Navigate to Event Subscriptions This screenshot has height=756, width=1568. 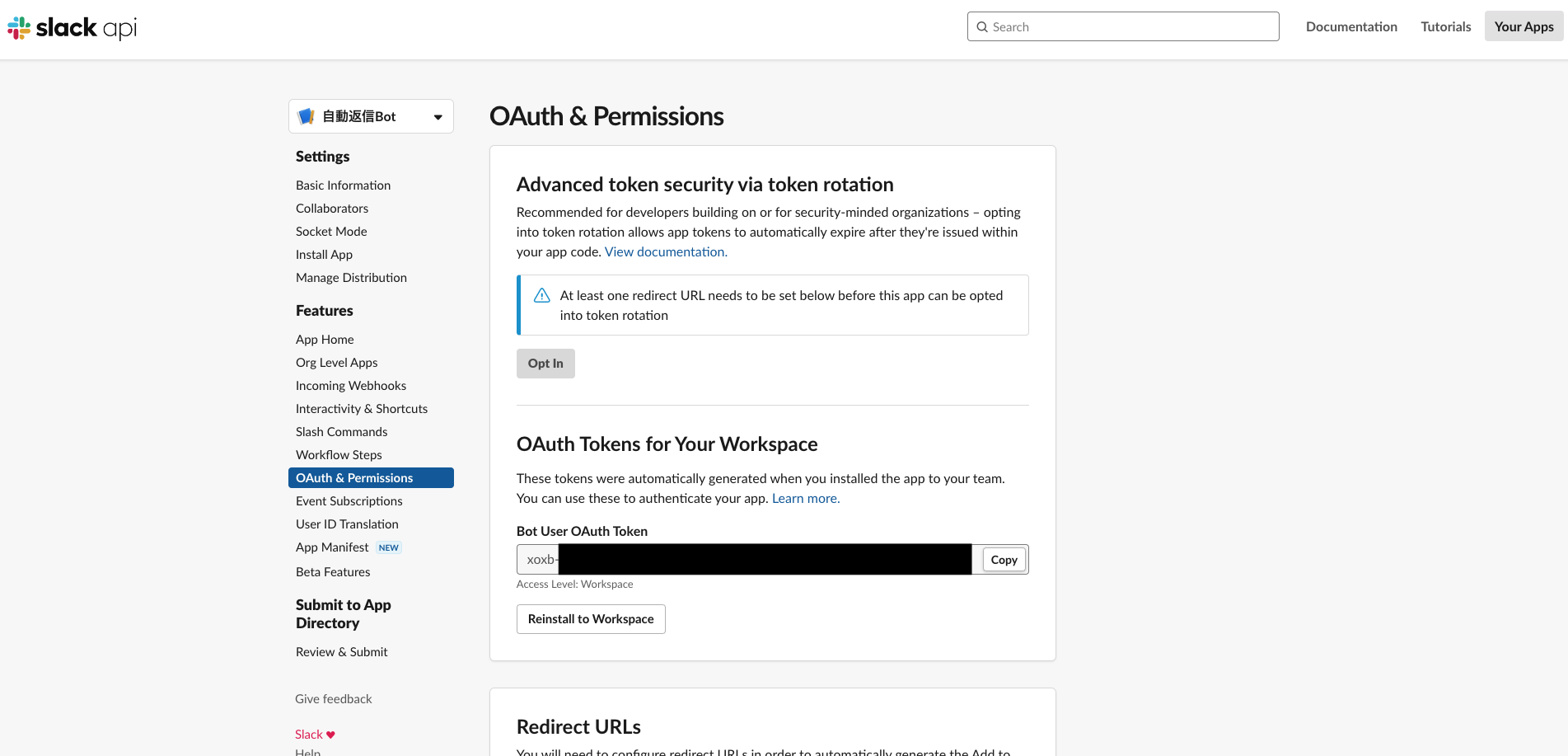pos(349,500)
